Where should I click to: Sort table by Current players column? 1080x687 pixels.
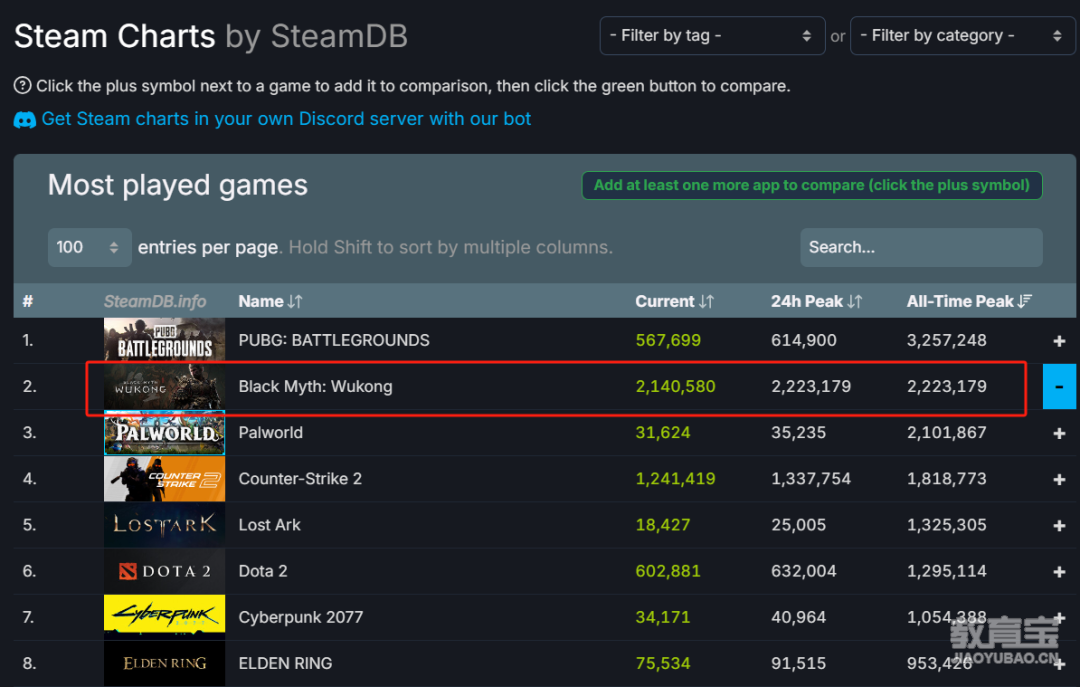[674, 301]
